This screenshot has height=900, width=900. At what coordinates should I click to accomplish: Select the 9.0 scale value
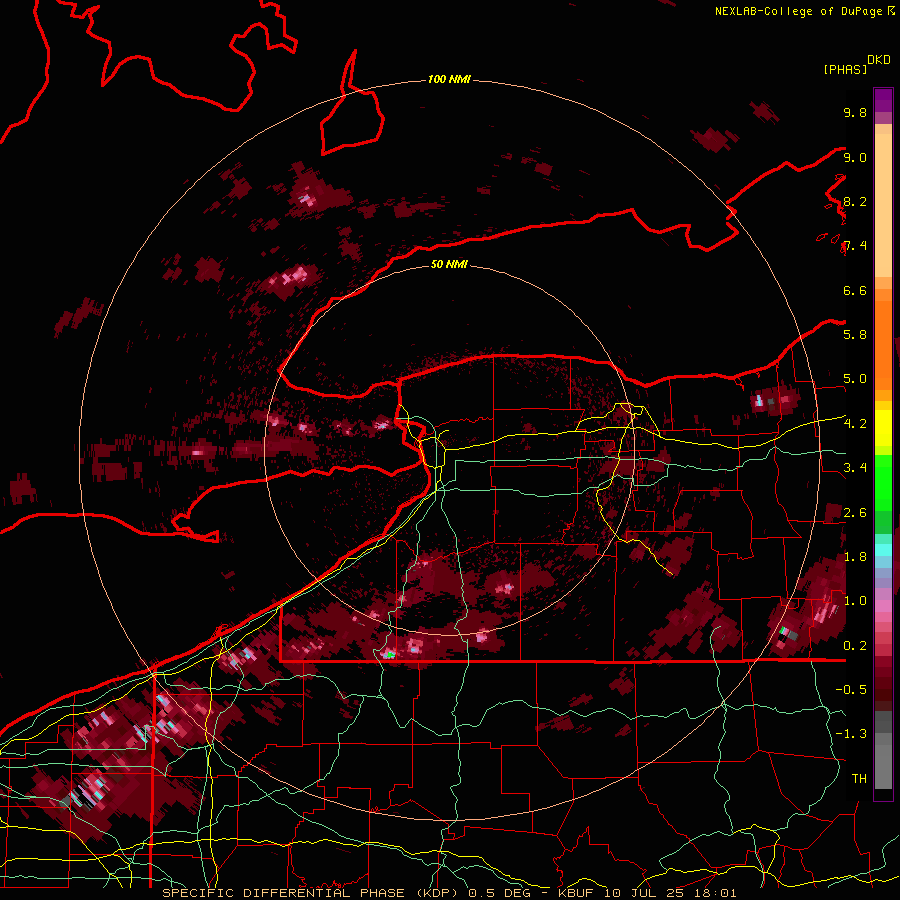point(855,157)
